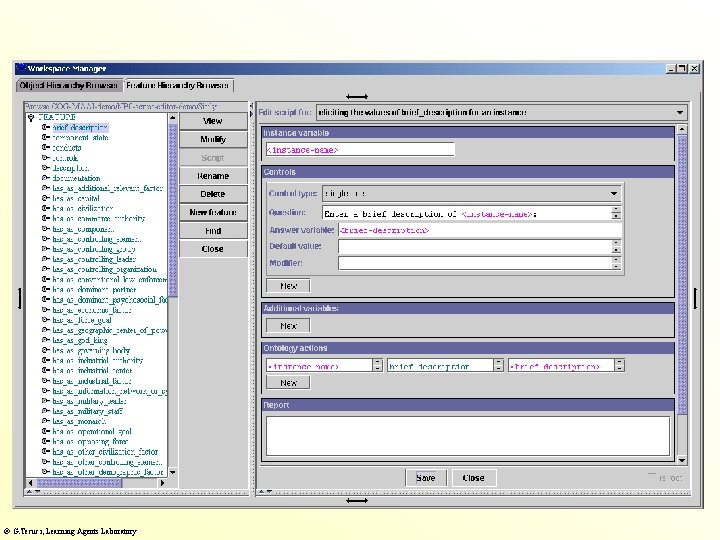This screenshot has height=540, width=720.
Task: Switch to the Object Hierarchy Browser tab
Action: (69, 86)
